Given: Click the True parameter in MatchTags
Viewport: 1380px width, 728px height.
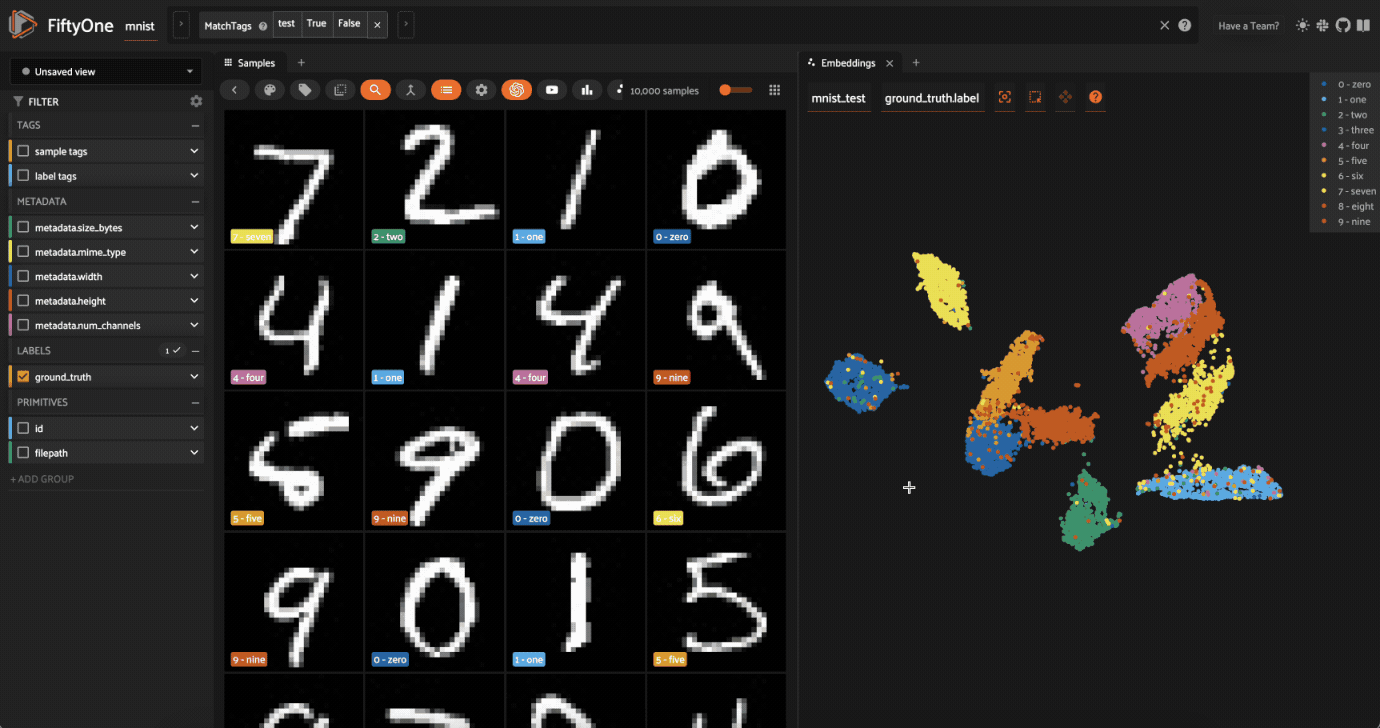Looking at the screenshot, I should click(317, 24).
